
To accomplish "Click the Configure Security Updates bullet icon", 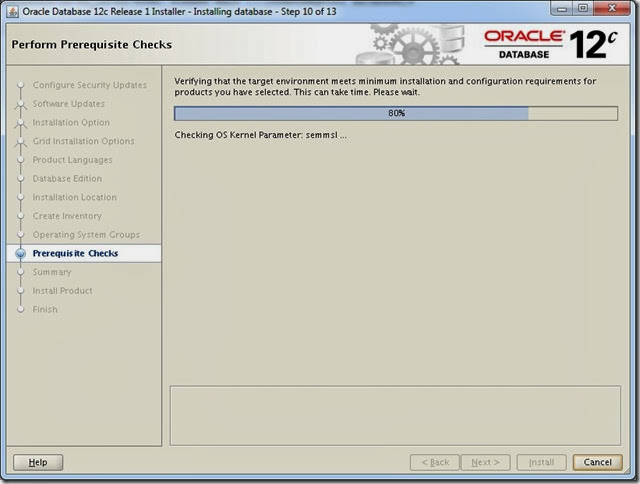I will tap(20, 85).
